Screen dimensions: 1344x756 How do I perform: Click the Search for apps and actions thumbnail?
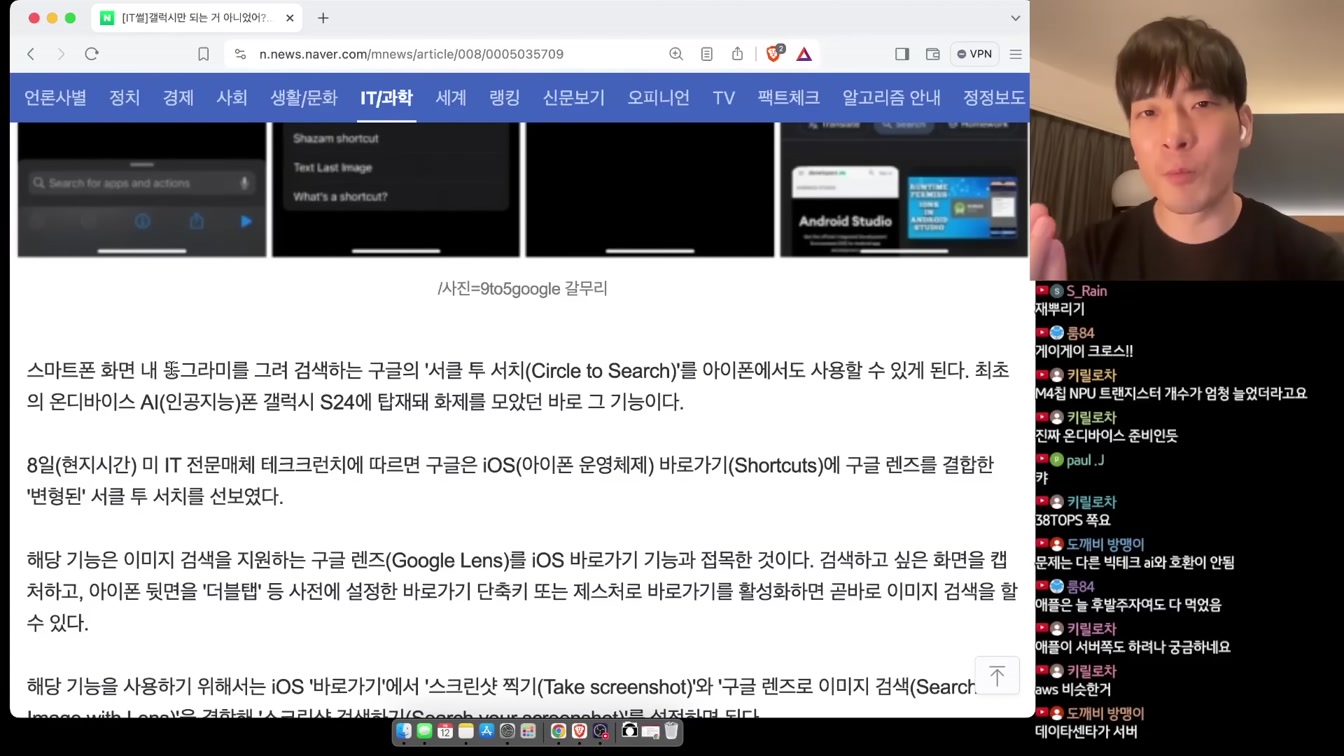coord(142,189)
